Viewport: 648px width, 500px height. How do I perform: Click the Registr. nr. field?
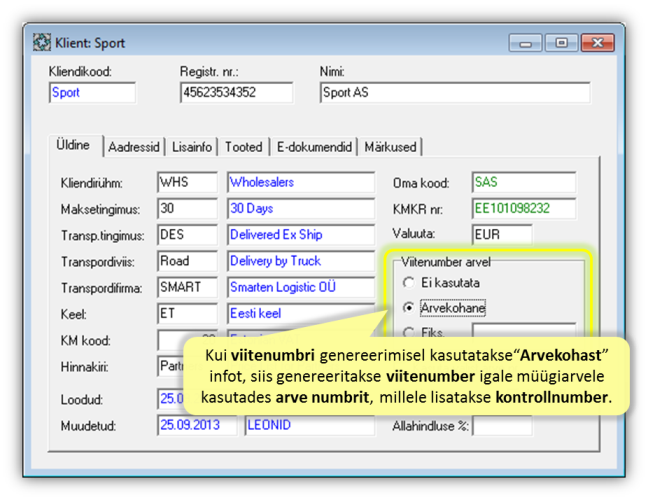tap(236, 93)
